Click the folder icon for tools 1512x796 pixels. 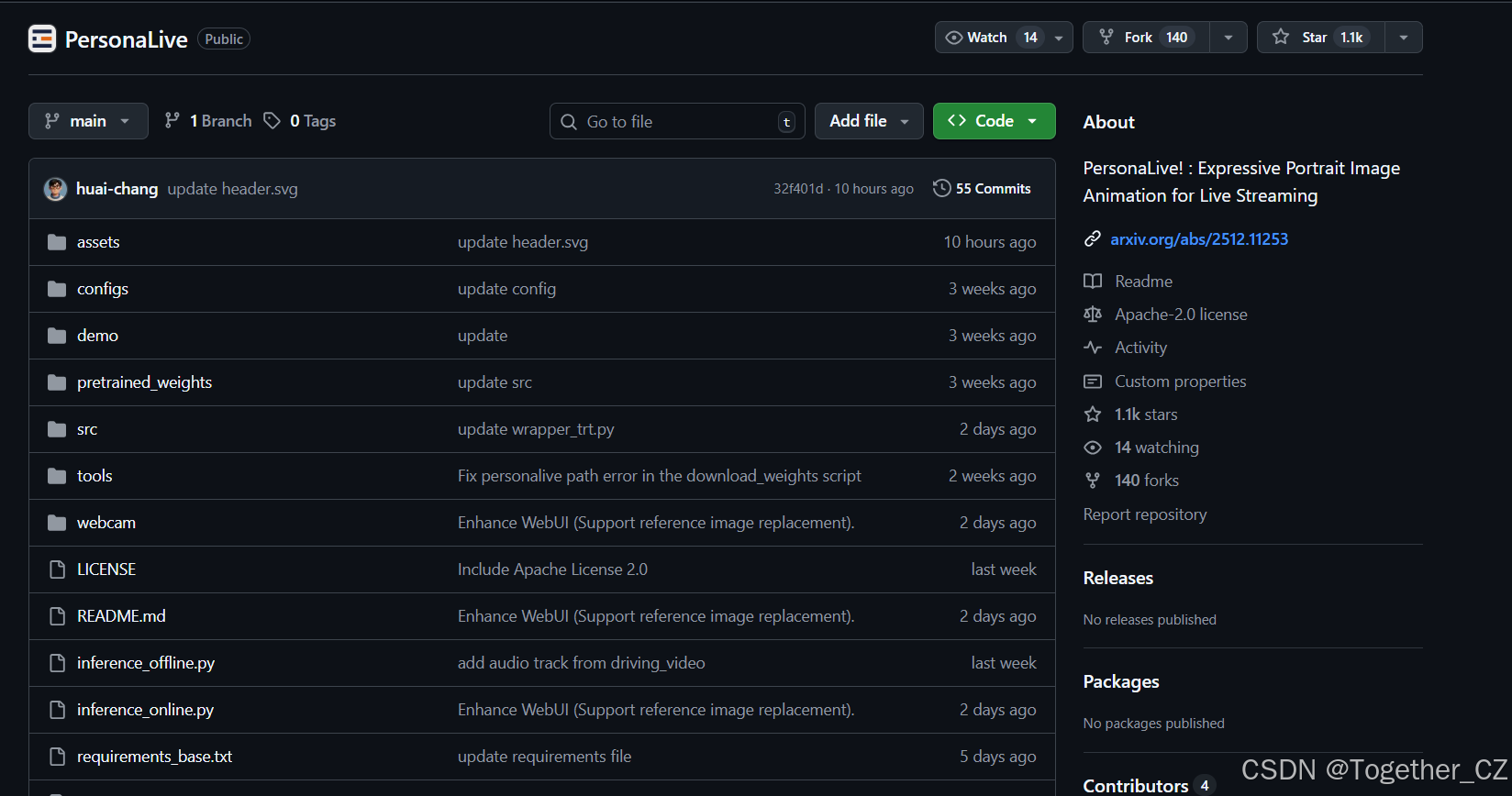coord(57,476)
